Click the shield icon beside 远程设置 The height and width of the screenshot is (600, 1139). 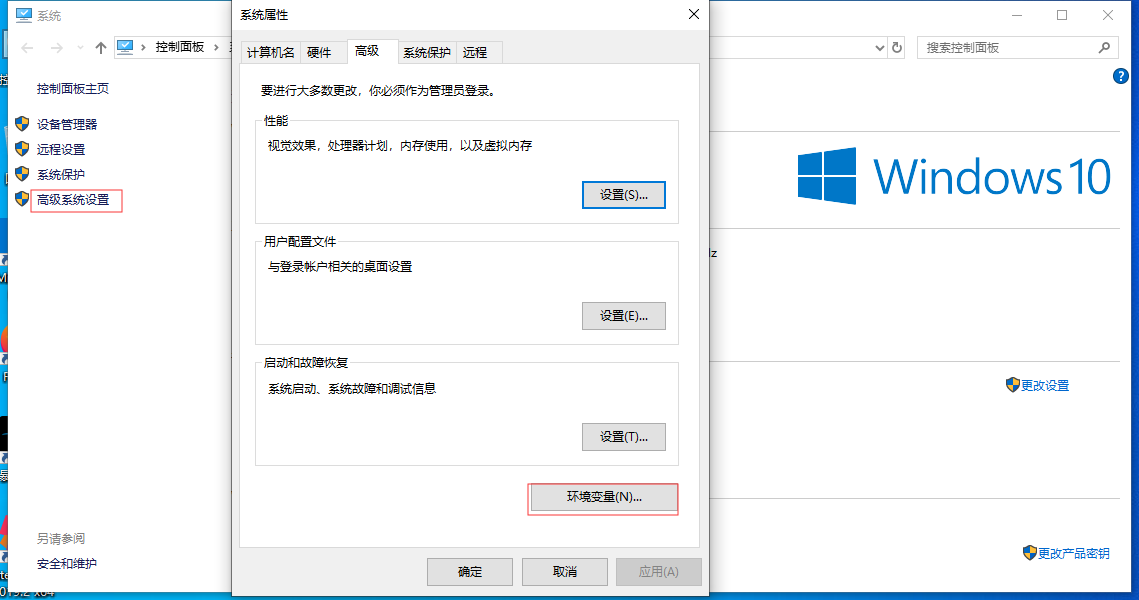tap(23, 149)
